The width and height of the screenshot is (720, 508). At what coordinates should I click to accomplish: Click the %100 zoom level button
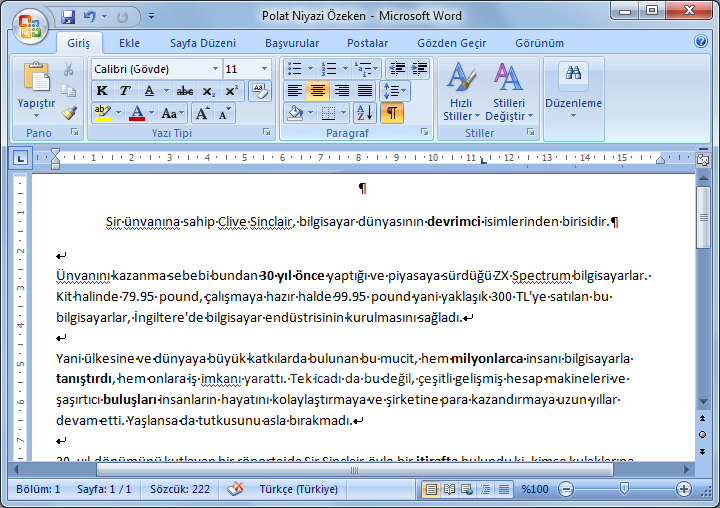[535, 489]
